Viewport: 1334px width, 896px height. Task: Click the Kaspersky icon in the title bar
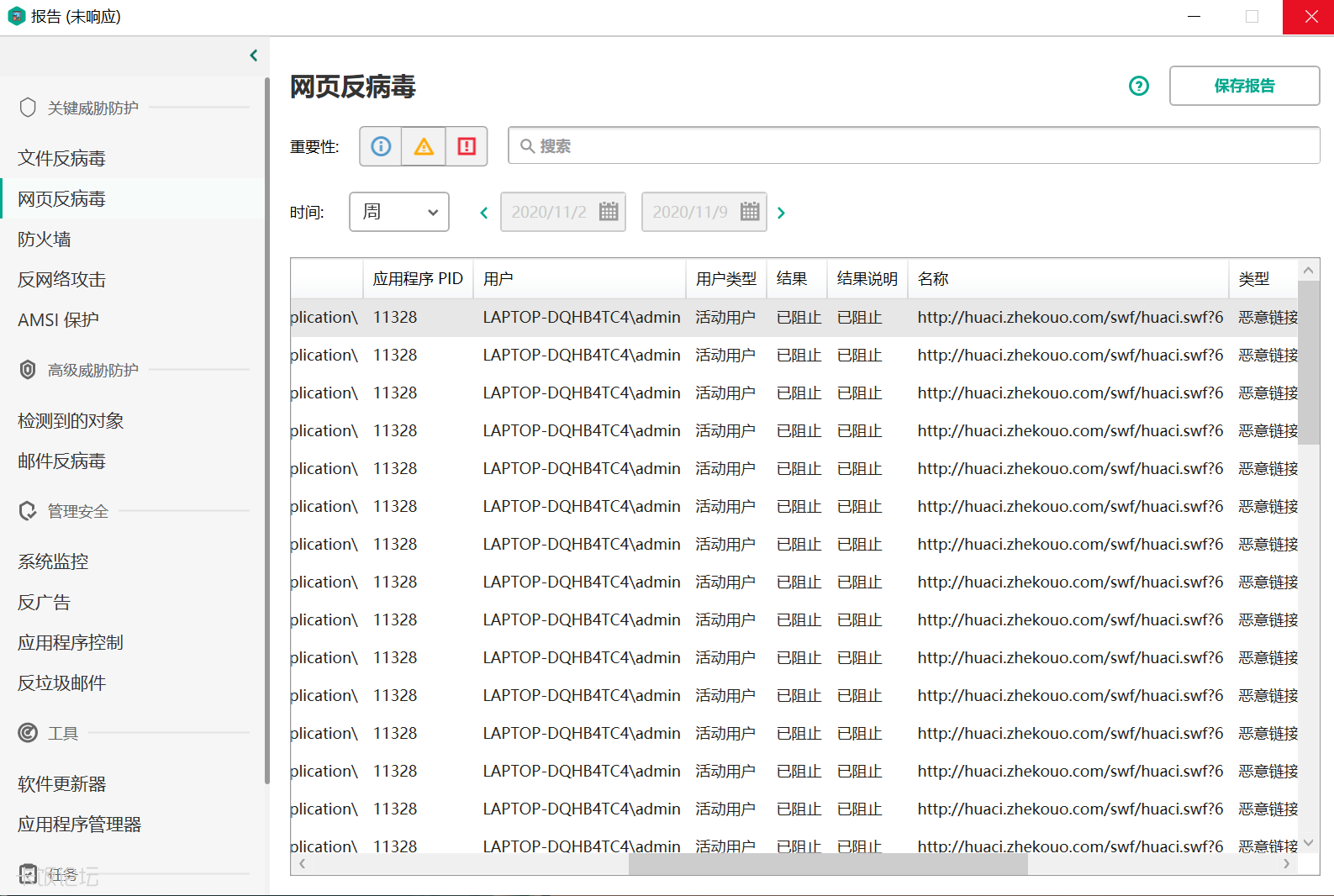(x=16, y=16)
